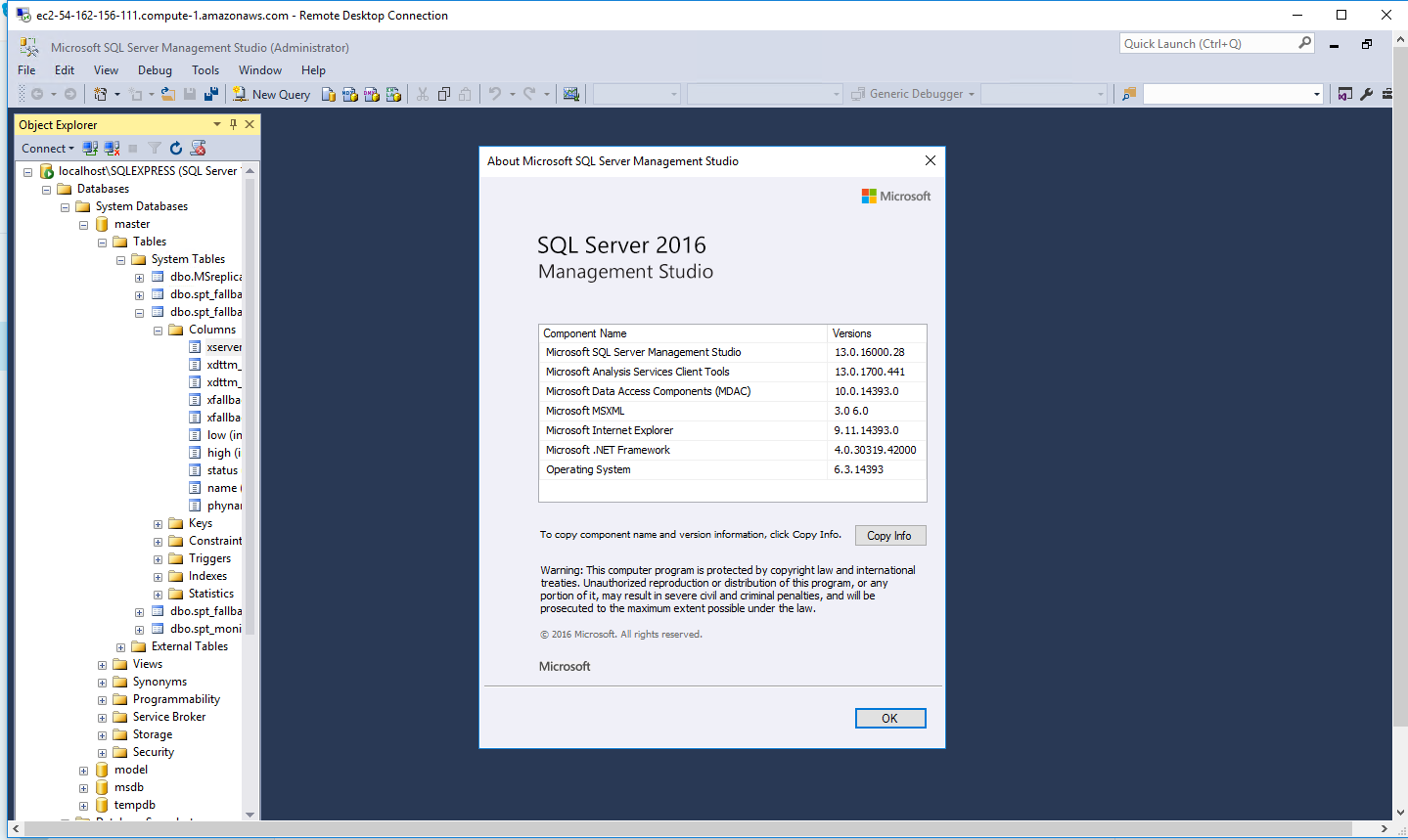
Task: Click inside the Quick Launch search field
Action: pyautogui.click(x=1208, y=44)
